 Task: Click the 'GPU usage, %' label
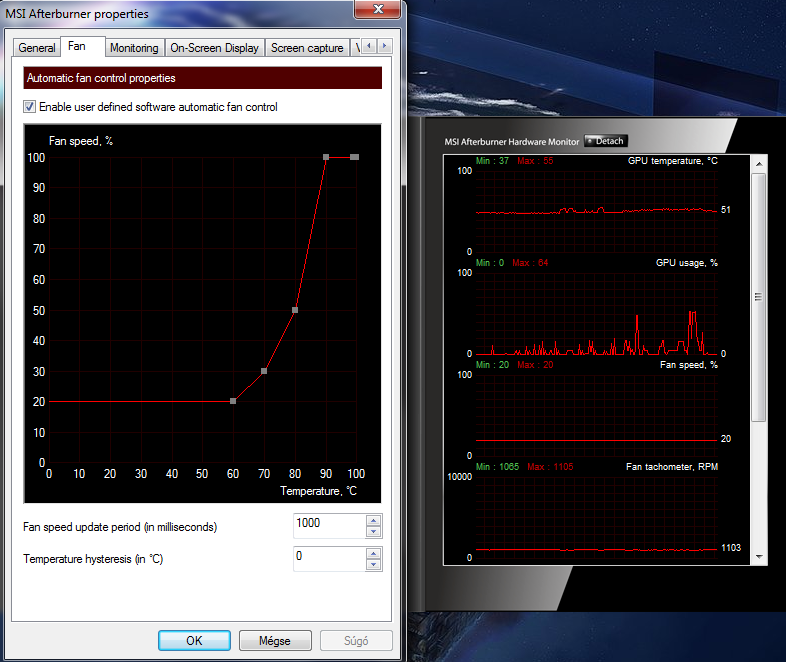687,263
